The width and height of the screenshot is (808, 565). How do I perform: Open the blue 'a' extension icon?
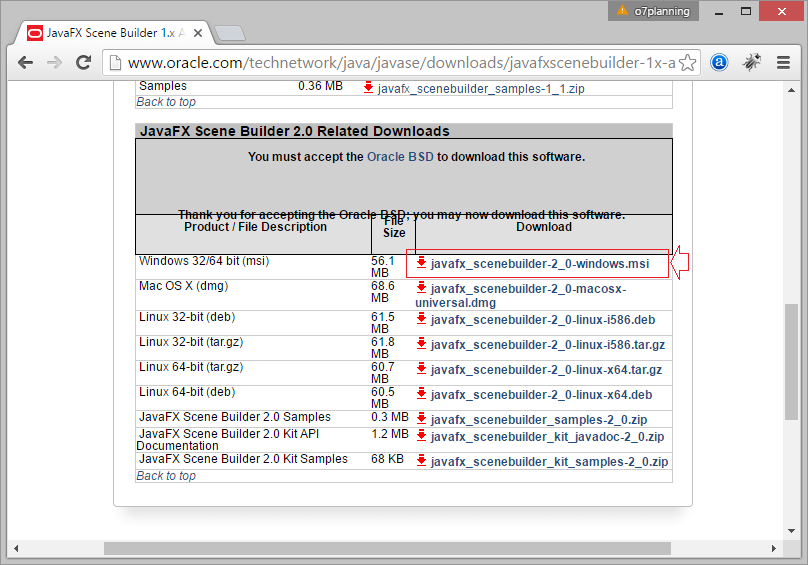[x=719, y=63]
